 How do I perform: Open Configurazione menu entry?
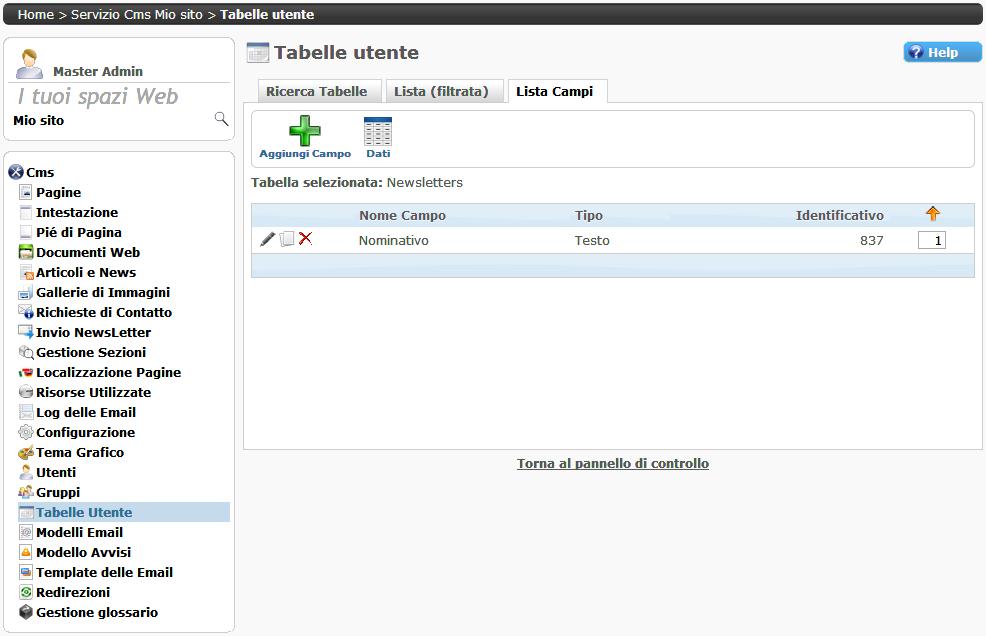[x=85, y=432]
